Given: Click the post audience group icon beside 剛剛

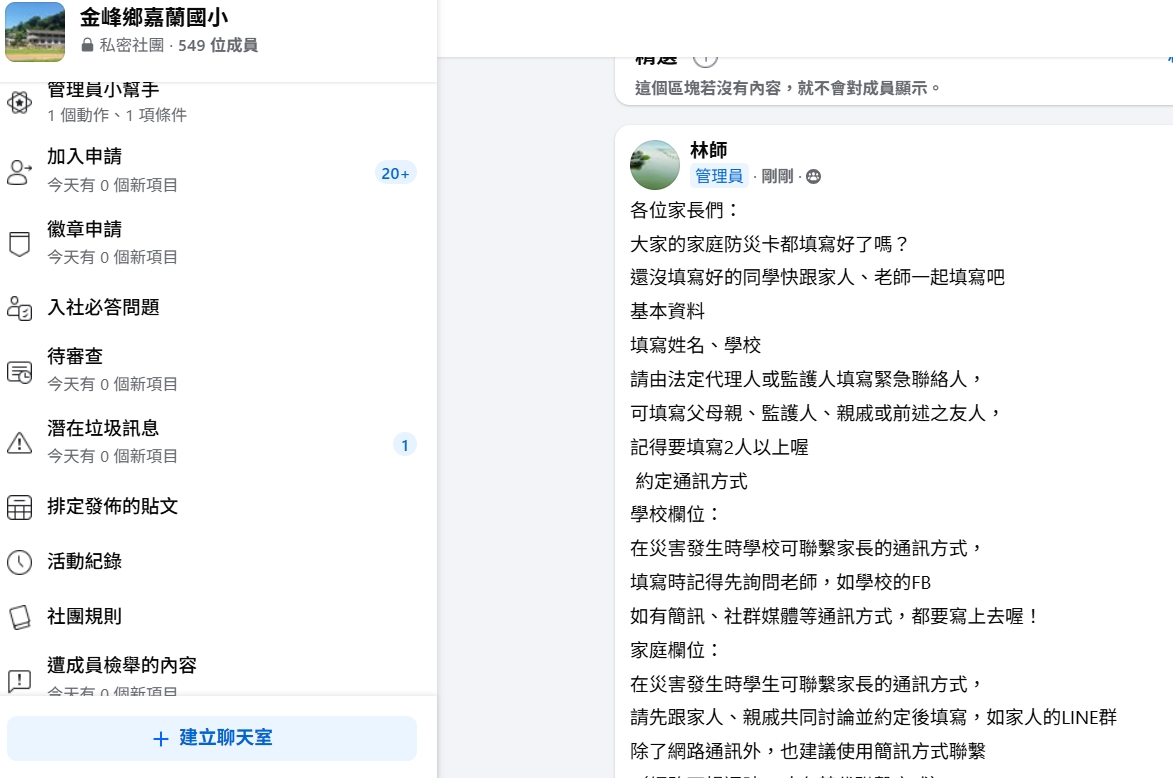Looking at the screenshot, I should point(813,177).
